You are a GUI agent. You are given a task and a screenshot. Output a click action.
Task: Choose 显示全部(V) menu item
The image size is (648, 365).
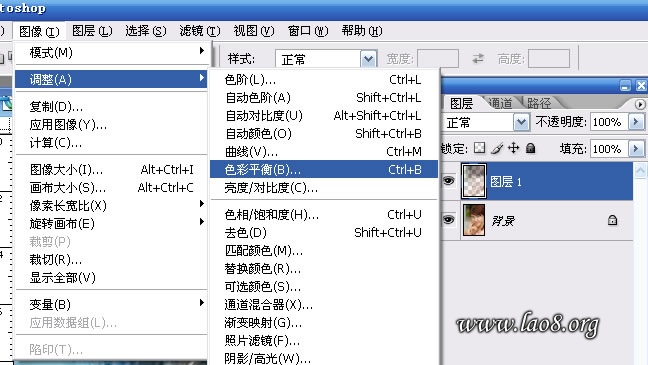pyautogui.click(x=111, y=277)
